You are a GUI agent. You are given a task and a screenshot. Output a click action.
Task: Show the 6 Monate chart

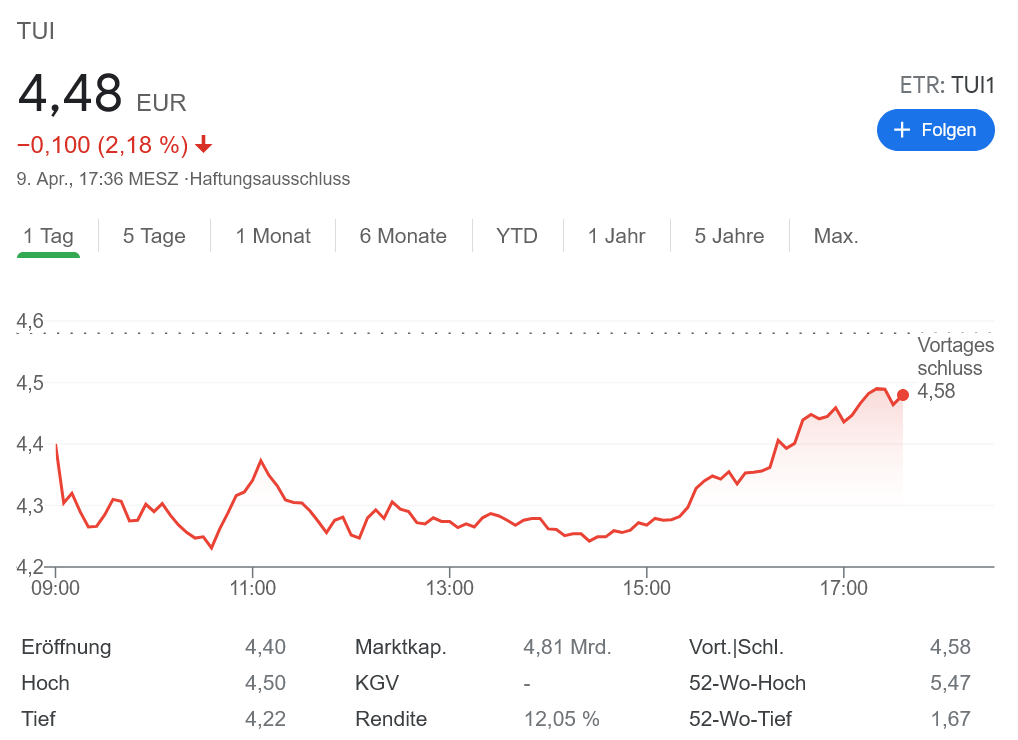click(x=403, y=236)
